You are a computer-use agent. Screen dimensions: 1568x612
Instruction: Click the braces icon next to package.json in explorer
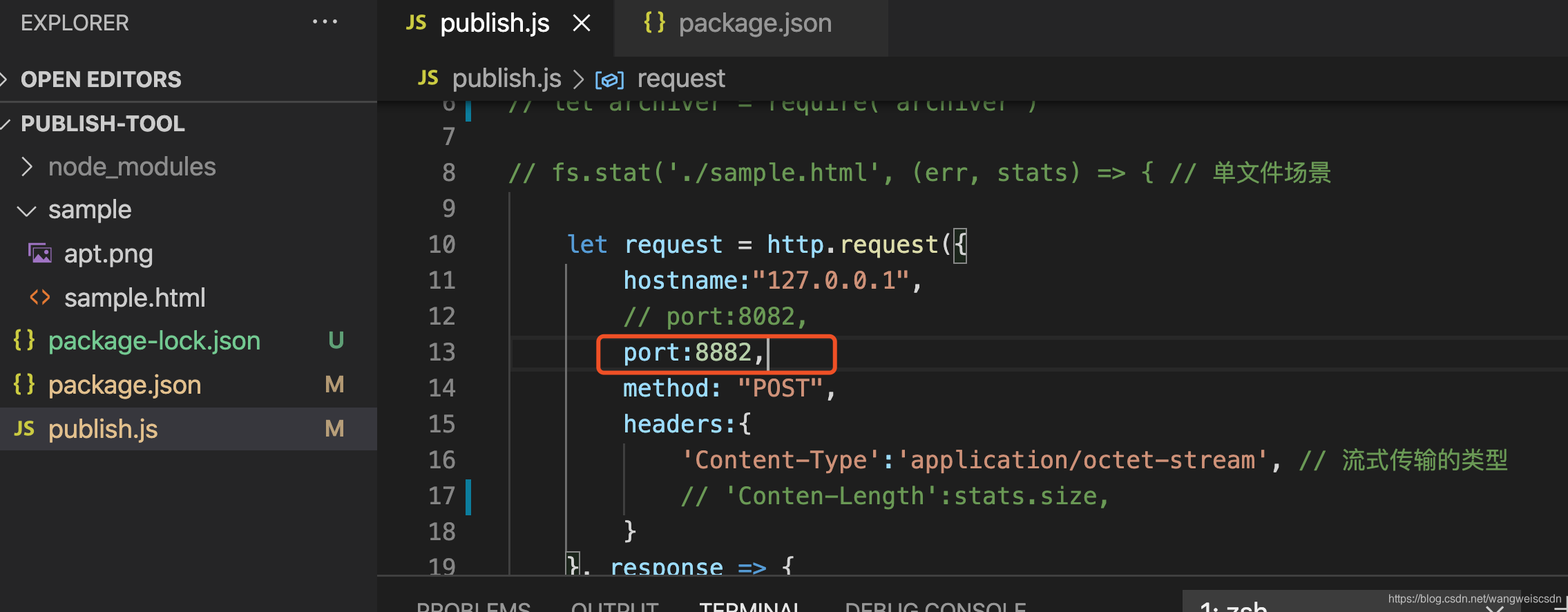(24, 384)
